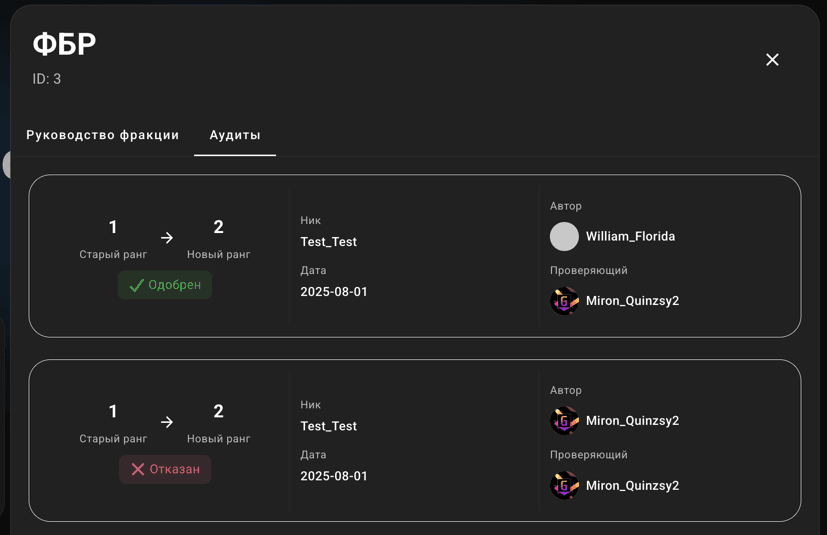The width and height of the screenshot is (827, 535).
Task: Click the green checkmark icon in Одобрен badge
Action: pos(137,285)
